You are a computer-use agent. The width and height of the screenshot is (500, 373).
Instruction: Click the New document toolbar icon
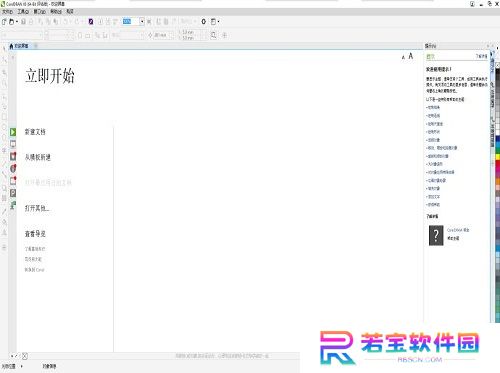coord(4,22)
